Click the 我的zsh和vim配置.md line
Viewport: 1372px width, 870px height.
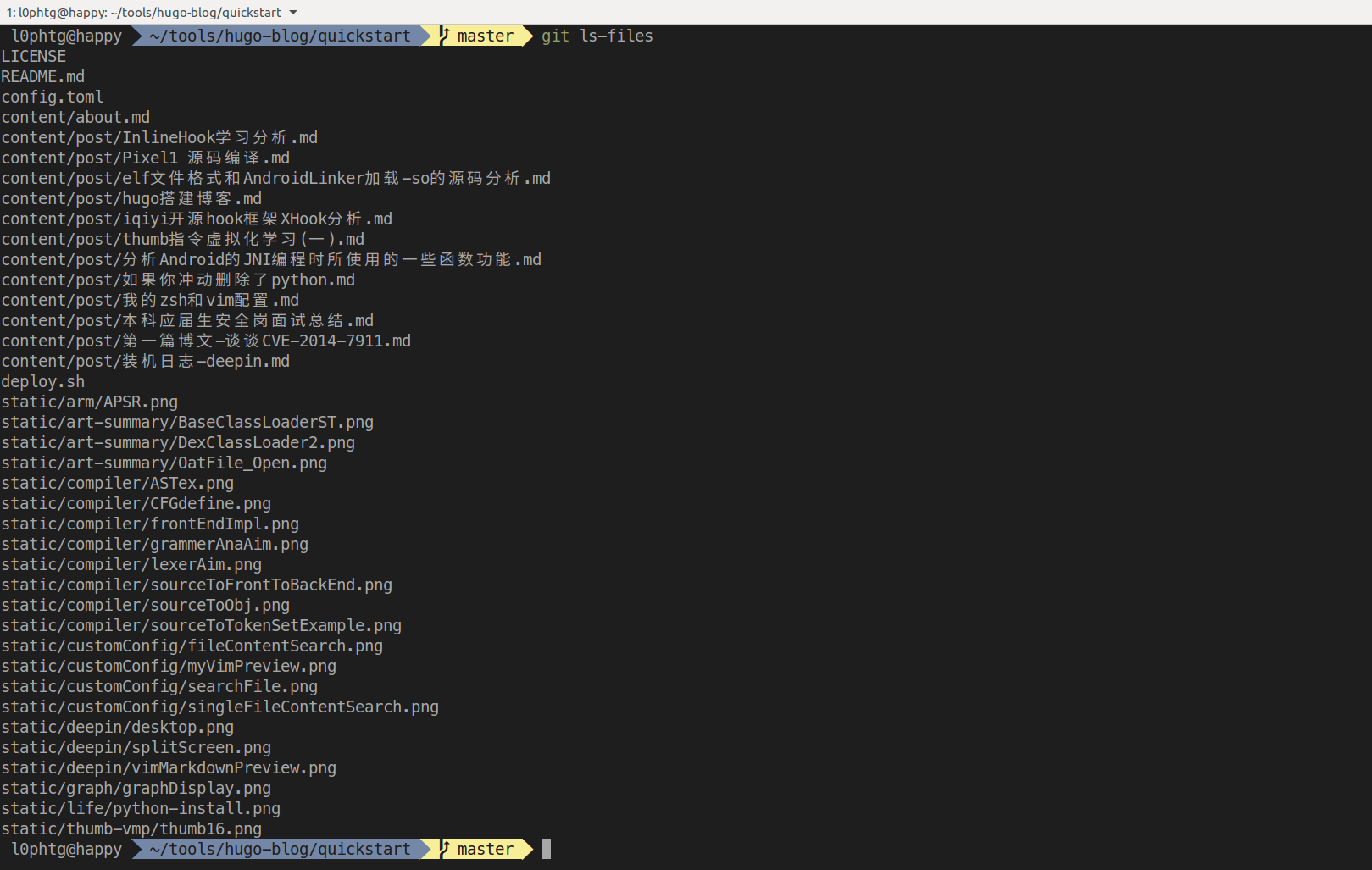point(150,300)
